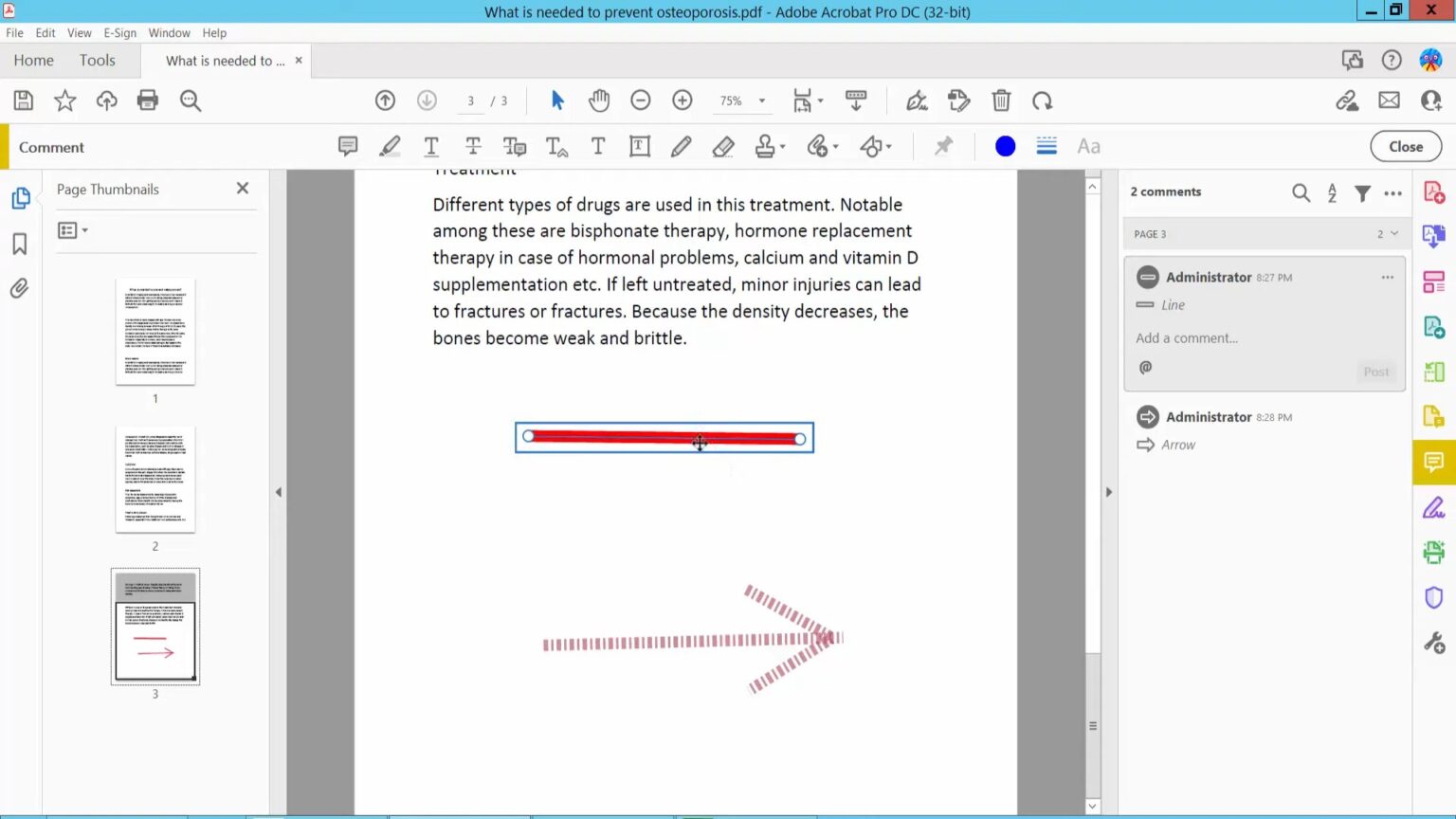Open the Edit menu
1456x819 pixels.
click(45, 32)
